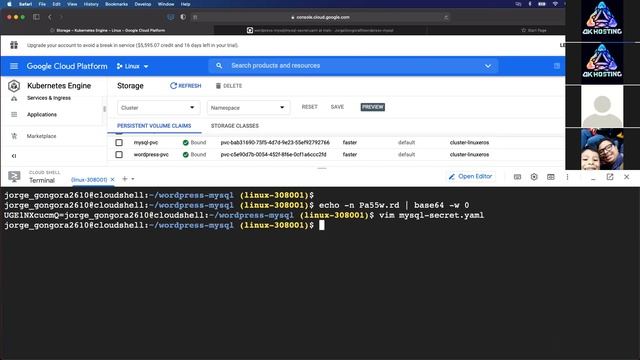Click the Open Editor button
Image resolution: width=640 pixels, height=360 pixels.
tap(470, 177)
